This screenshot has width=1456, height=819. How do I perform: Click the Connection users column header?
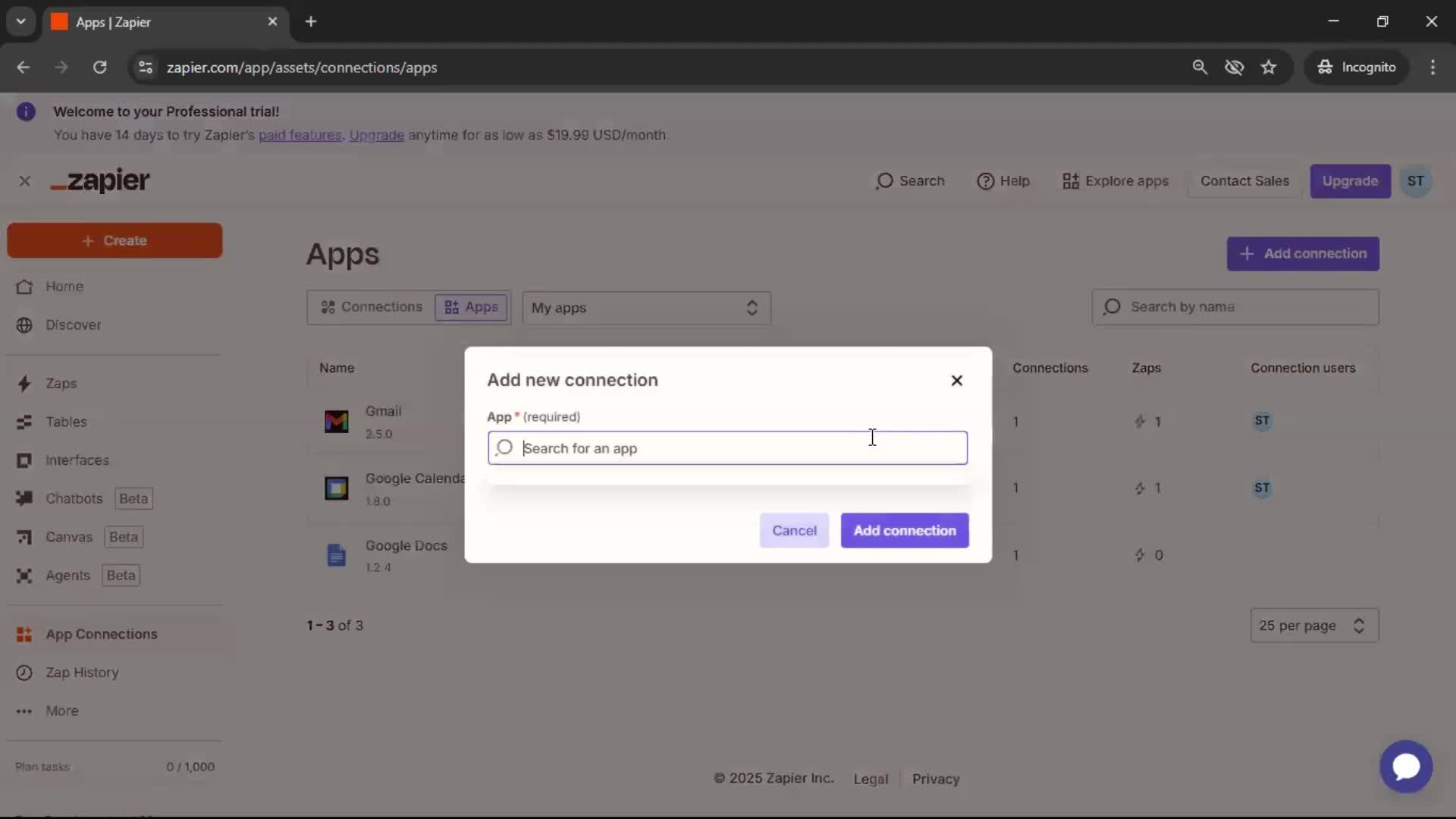click(1303, 369)
